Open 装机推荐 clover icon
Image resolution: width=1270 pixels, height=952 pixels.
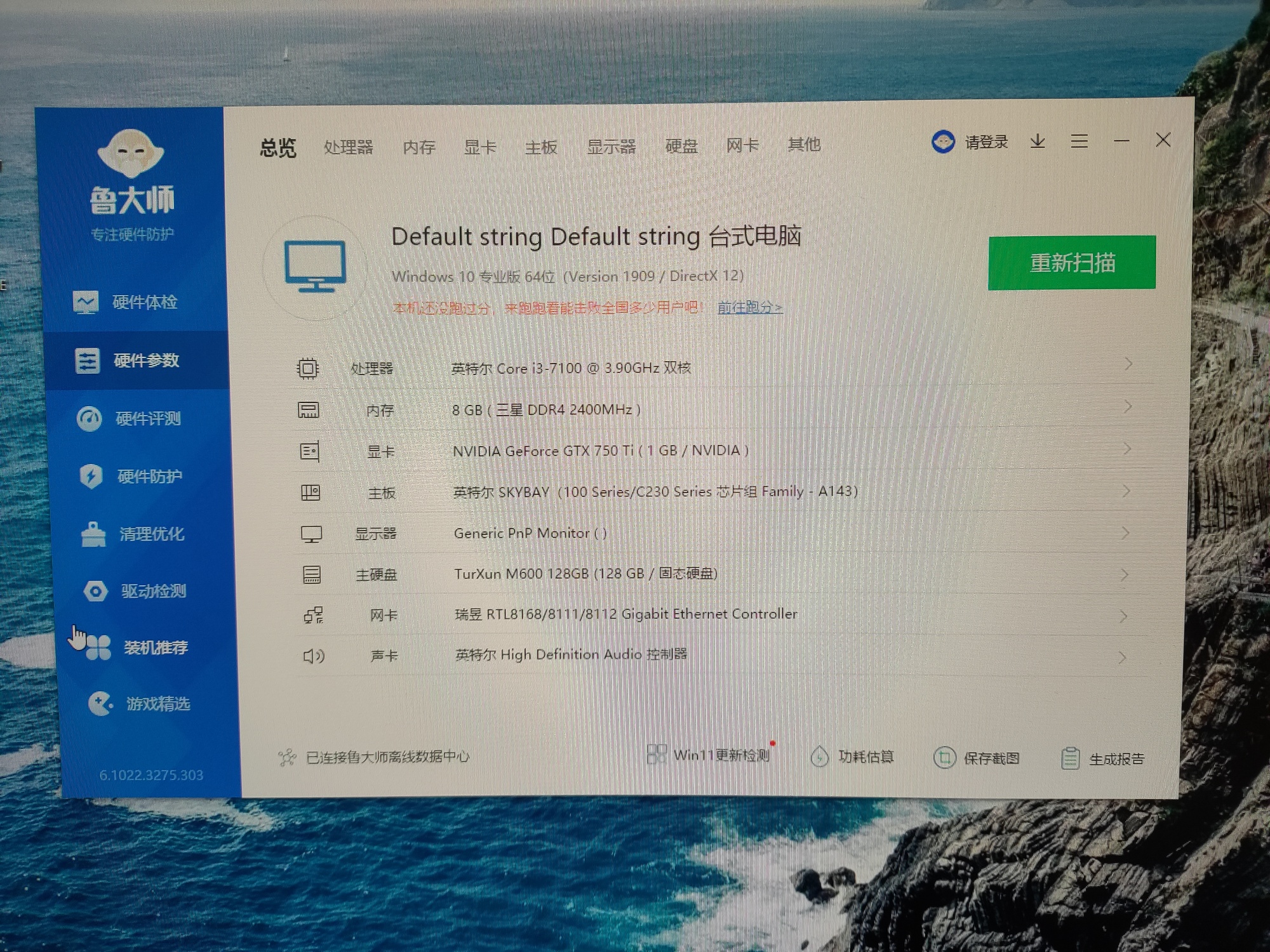(x=98, y=648)
